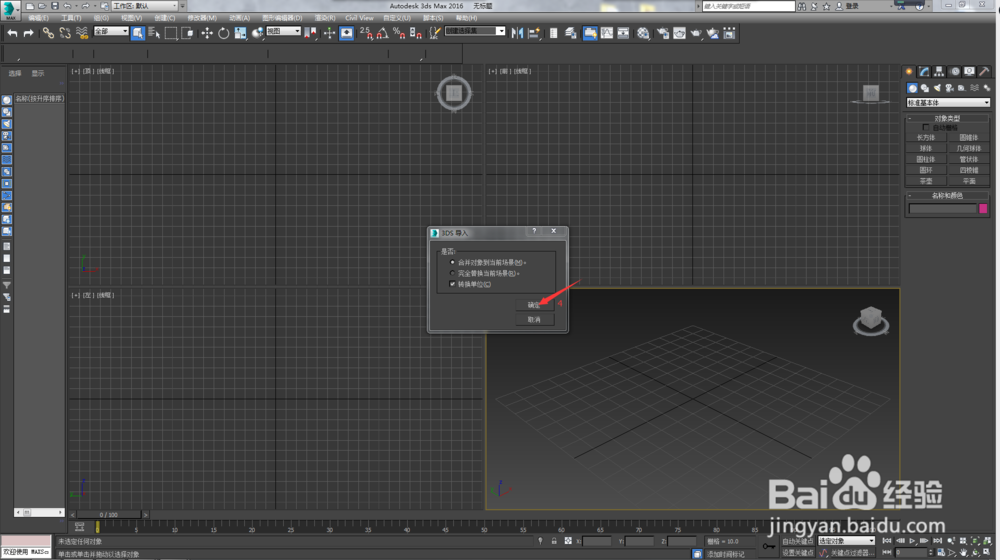
Task: Open the key filter Selected dropdown
Action: click(846, 541)
